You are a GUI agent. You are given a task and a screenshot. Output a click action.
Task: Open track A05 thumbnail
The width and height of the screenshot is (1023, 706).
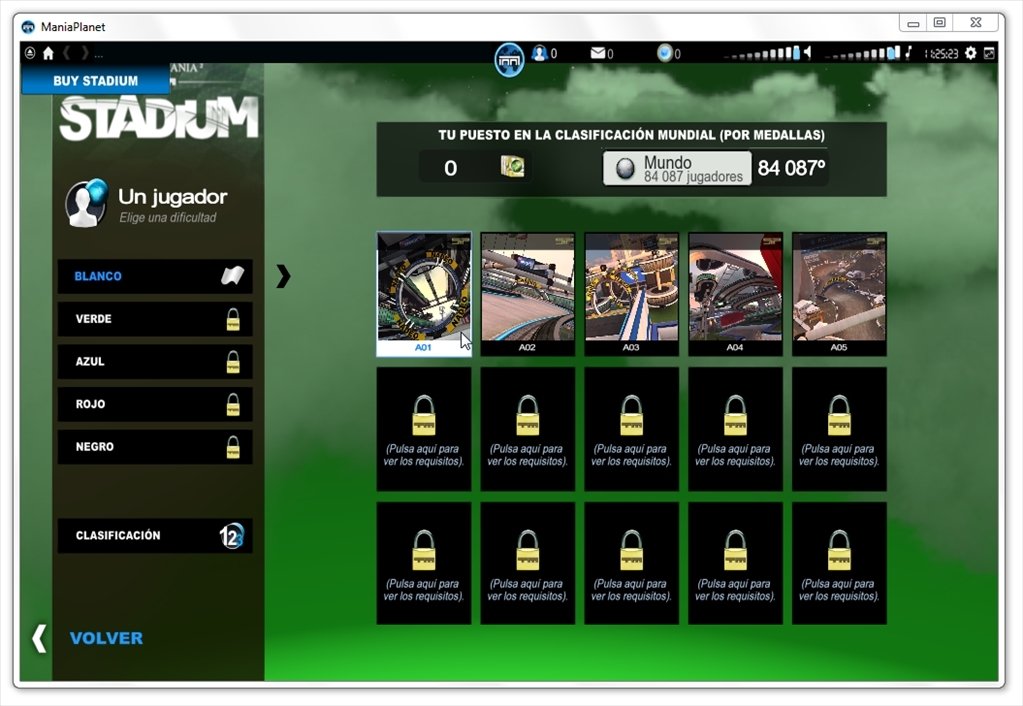coord(839,294)
